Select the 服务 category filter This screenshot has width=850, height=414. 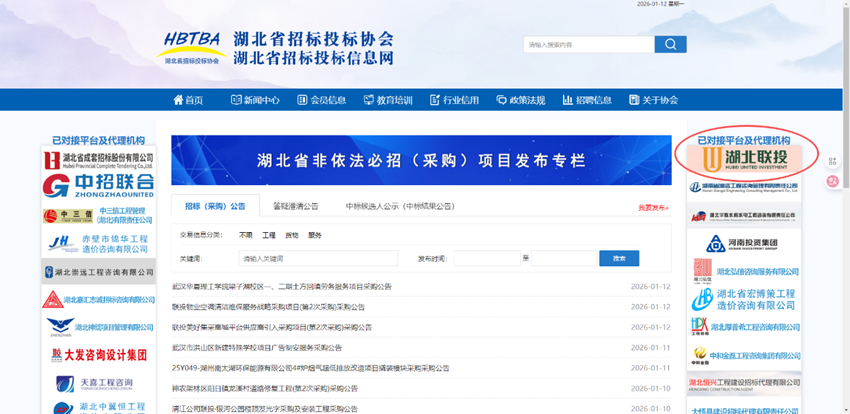coord(315,235)
